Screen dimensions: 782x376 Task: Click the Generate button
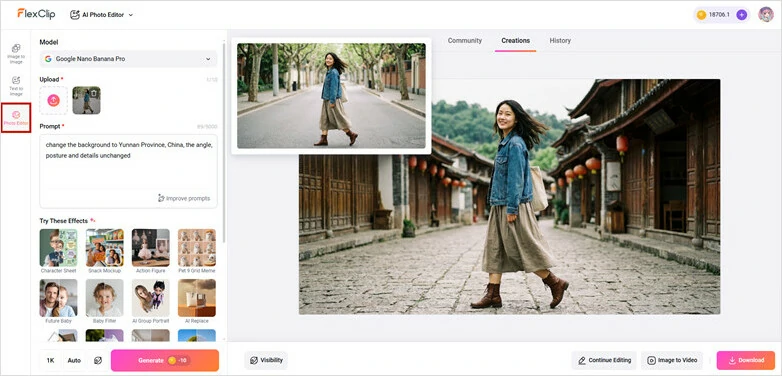pyautogui.click(x=165, y=360)
